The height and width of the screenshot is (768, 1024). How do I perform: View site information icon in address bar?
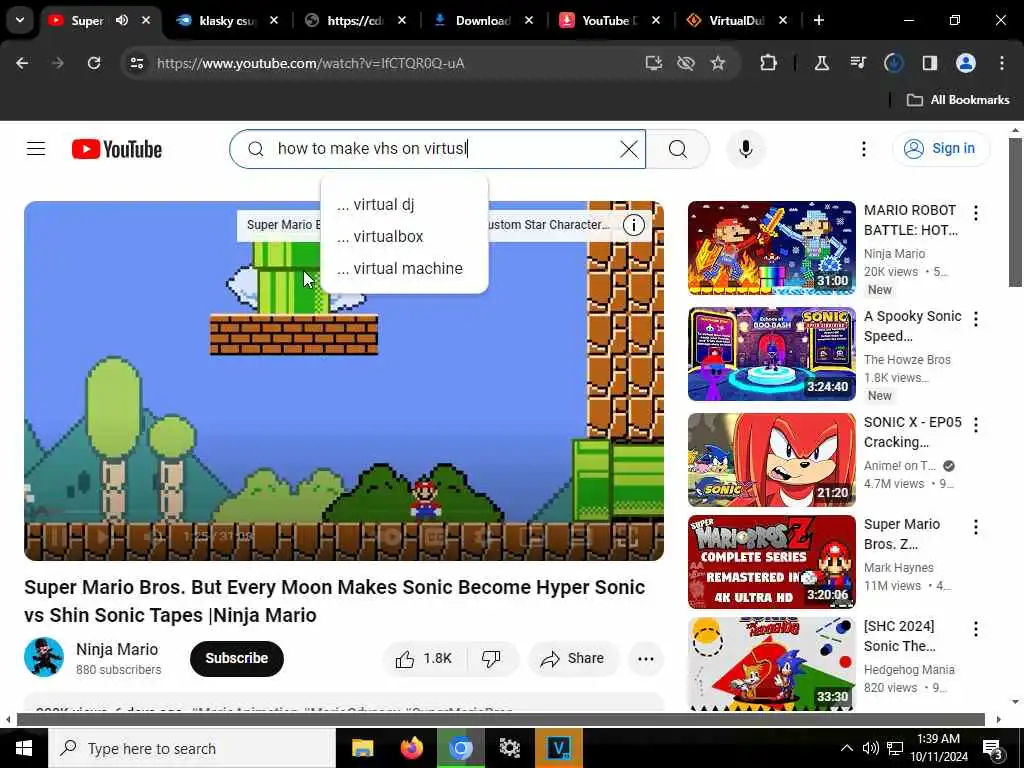tap(136, 63)
